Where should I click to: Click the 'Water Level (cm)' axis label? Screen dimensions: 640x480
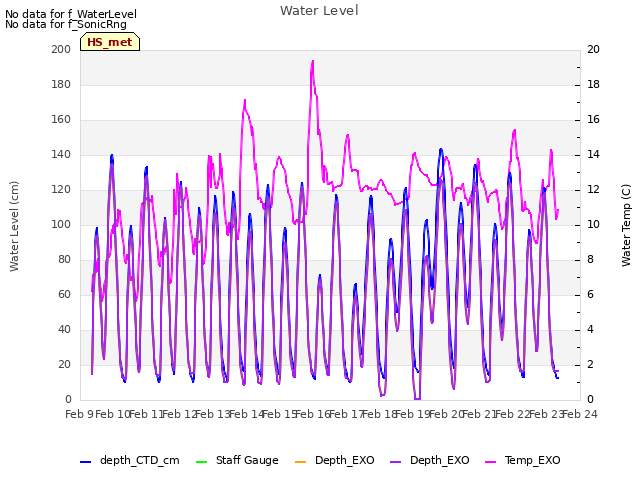[14, 227]
